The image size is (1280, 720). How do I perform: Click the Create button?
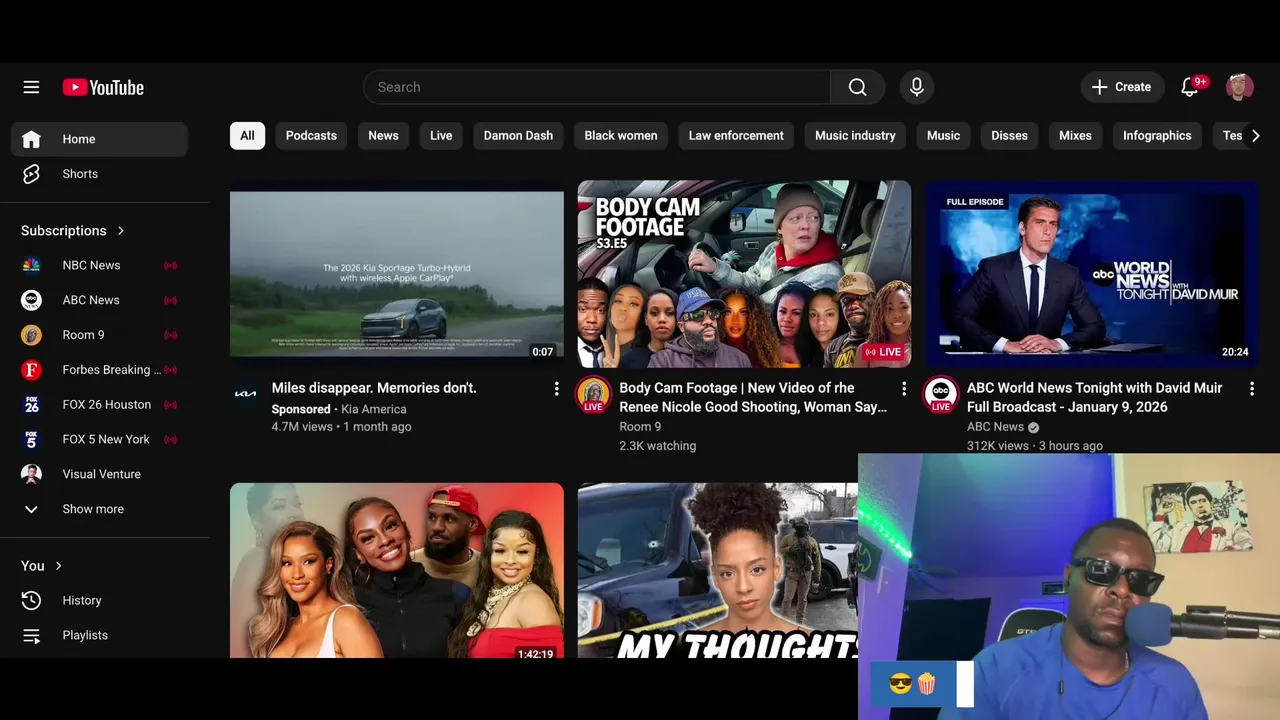1122,87
